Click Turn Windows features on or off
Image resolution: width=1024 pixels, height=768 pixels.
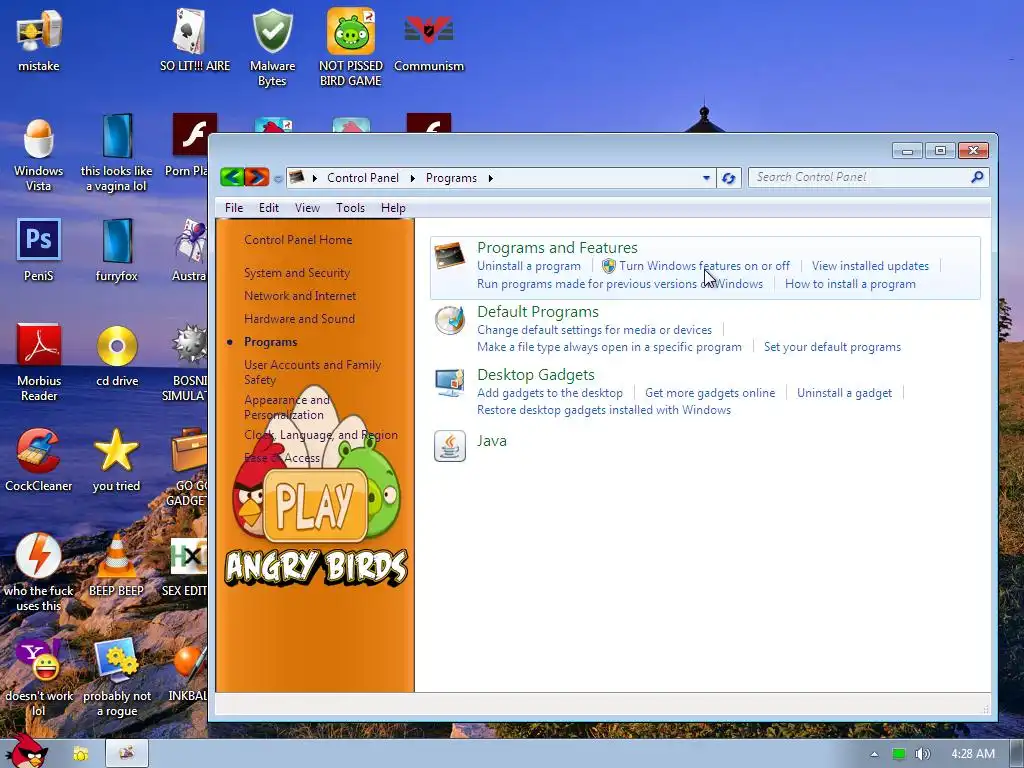pos(704,266)
